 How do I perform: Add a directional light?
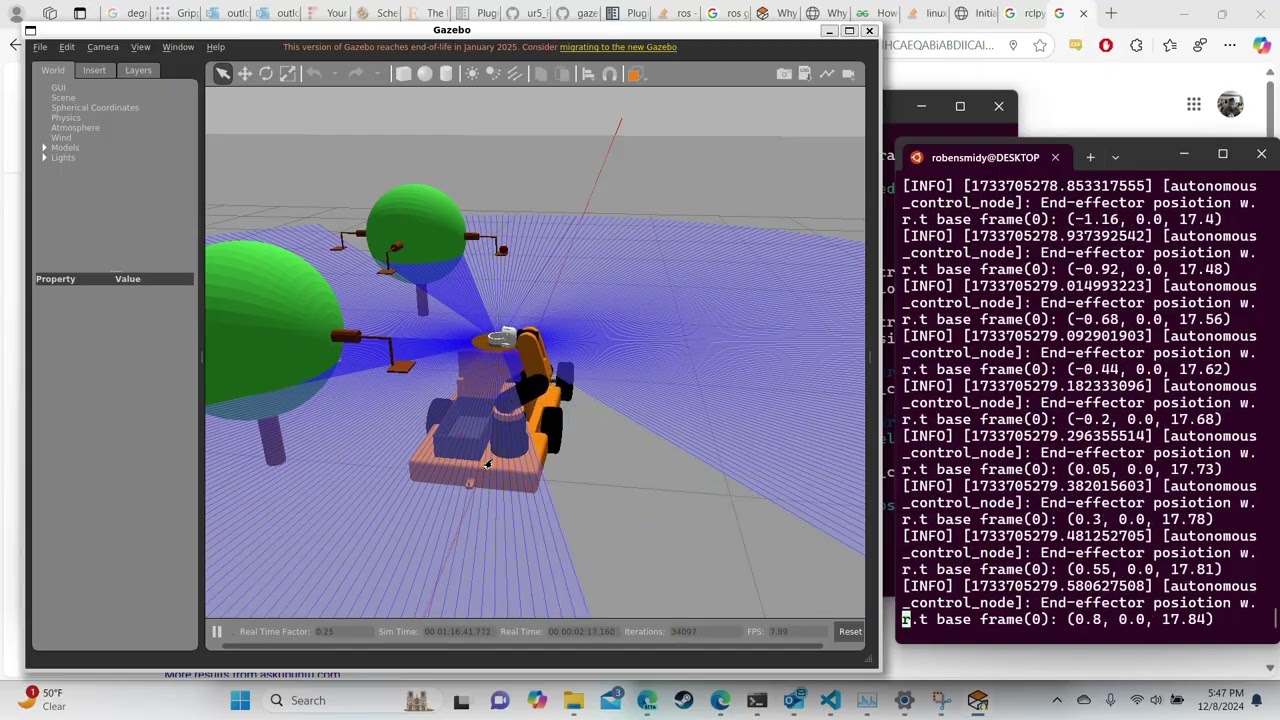coord(515,74)
